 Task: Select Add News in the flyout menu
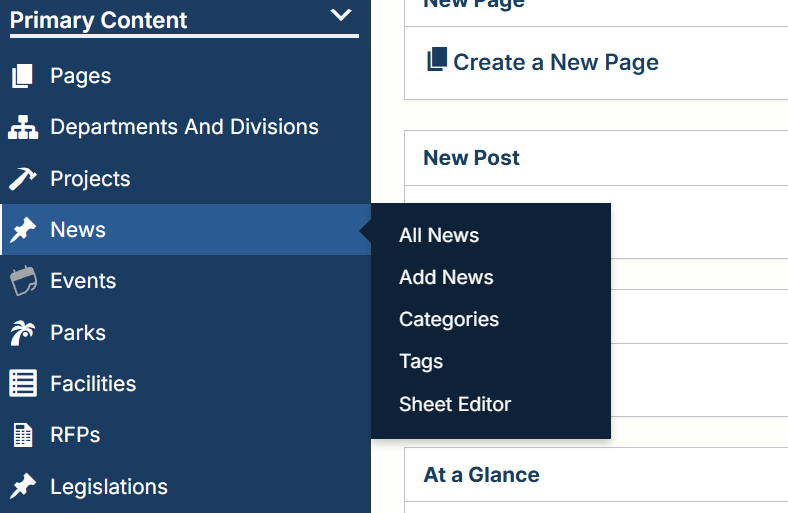(x=446, y=277)
